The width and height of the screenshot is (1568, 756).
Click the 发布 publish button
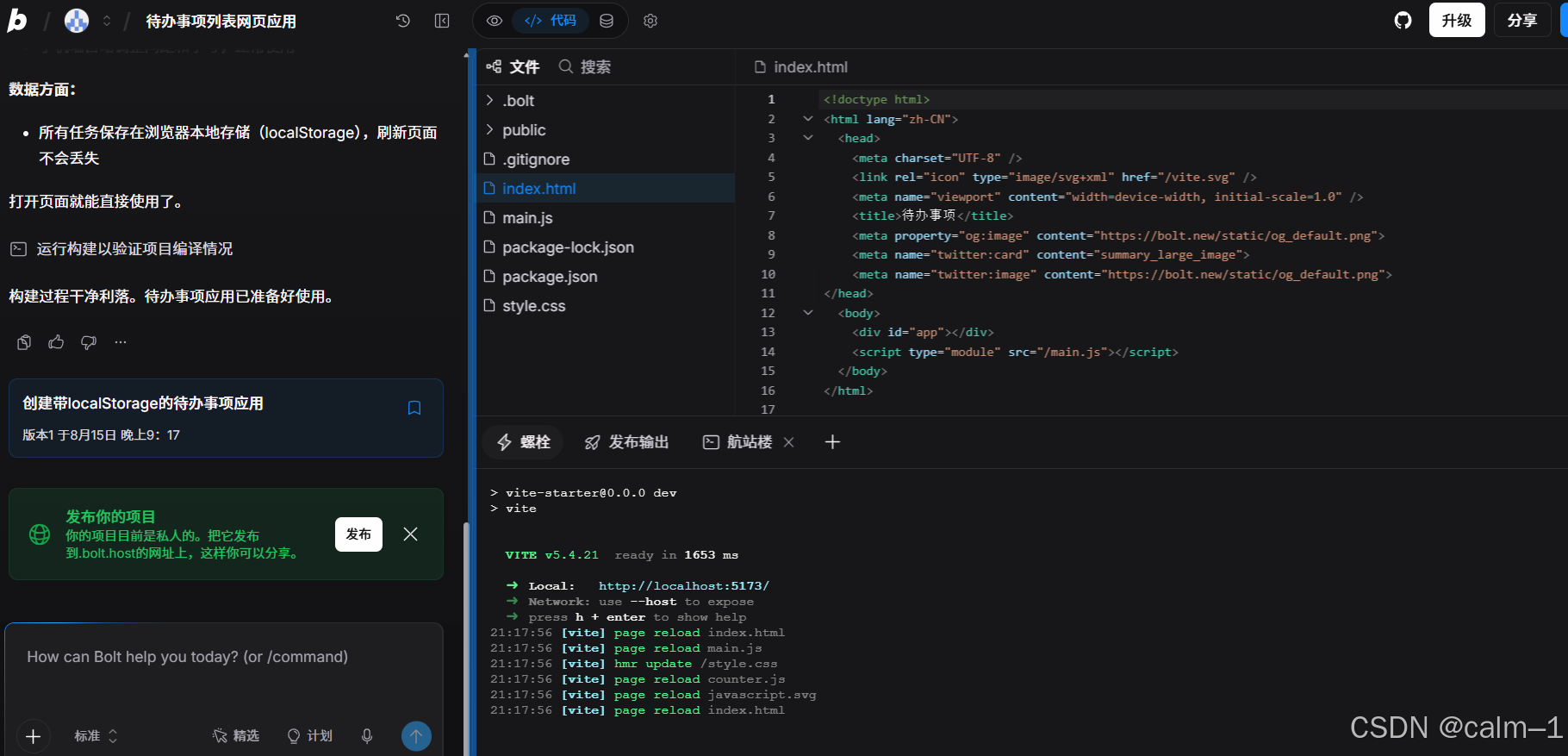[x=358, y=534]
